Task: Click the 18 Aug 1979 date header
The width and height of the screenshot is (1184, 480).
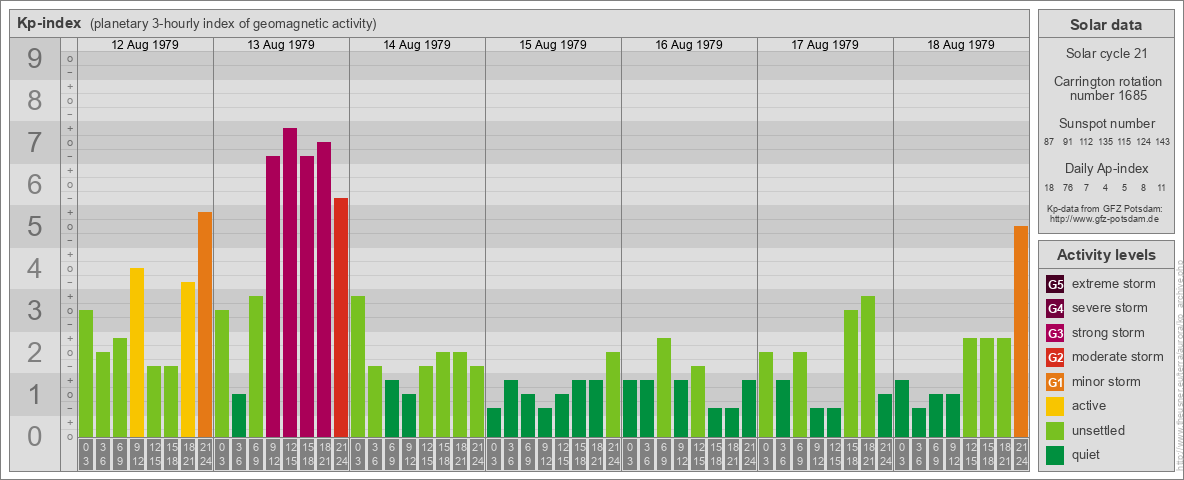Action: coord(961,45)
